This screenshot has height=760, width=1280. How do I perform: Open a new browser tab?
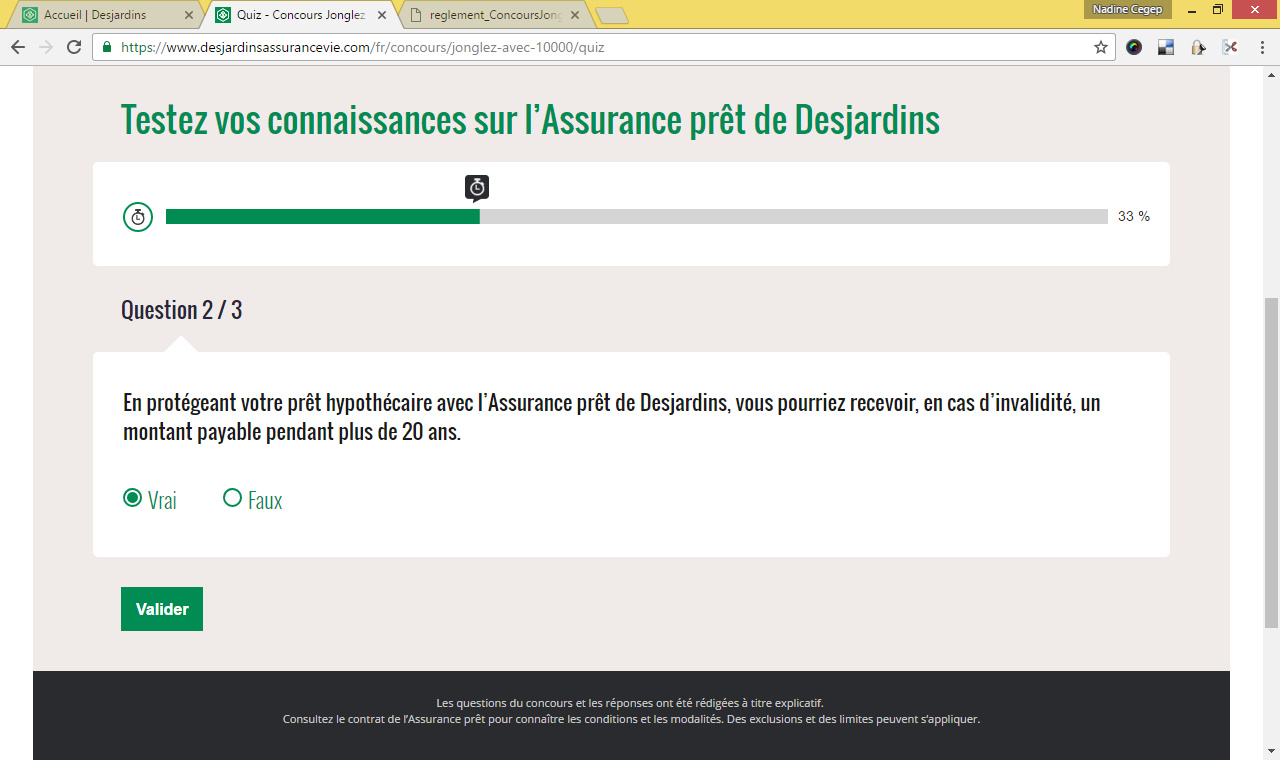(x=611, y=15)
